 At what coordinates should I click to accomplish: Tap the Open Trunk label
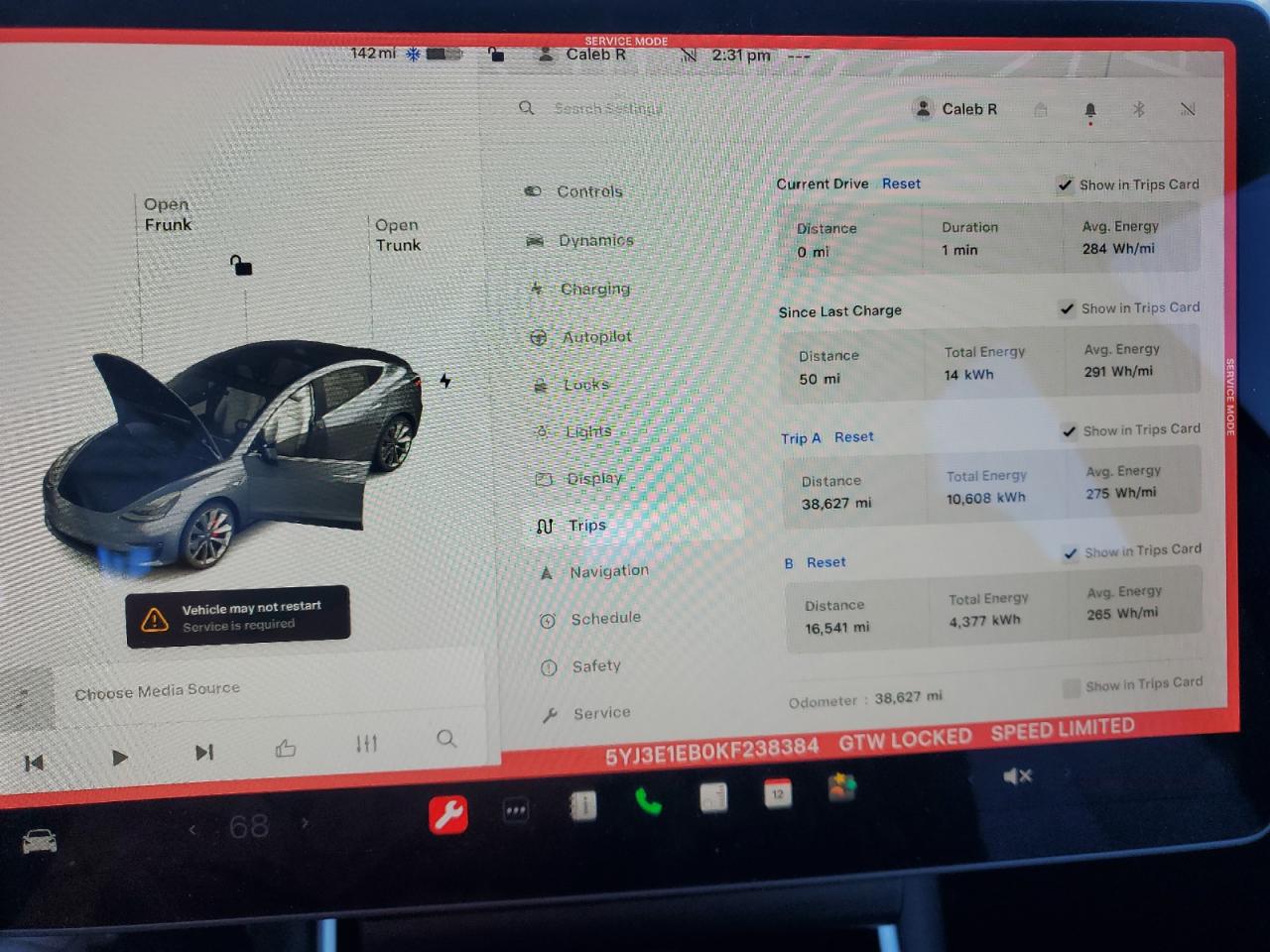pos(398,235)
